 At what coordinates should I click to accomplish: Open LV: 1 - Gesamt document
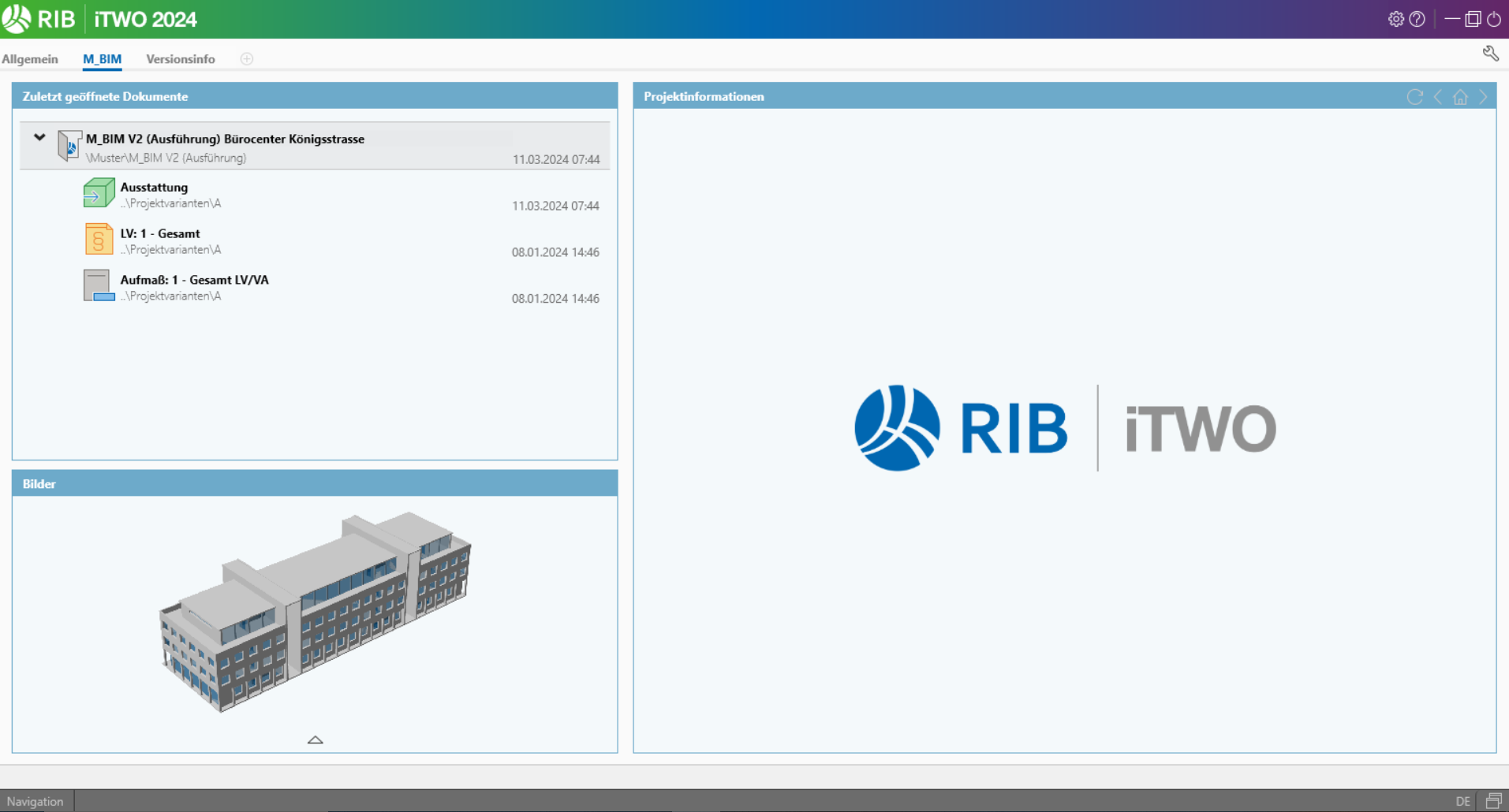point(342,241)
